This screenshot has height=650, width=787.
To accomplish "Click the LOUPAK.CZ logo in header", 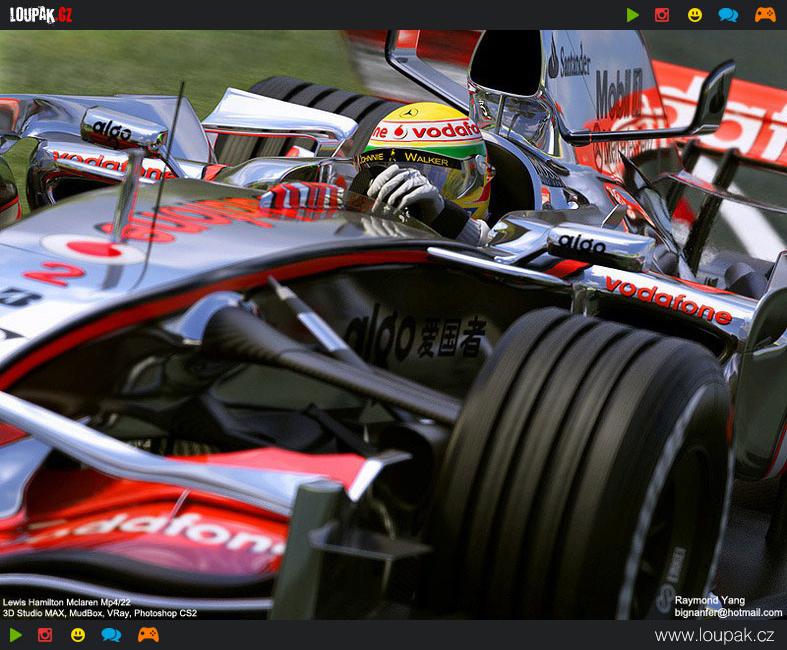I will 41,14.
